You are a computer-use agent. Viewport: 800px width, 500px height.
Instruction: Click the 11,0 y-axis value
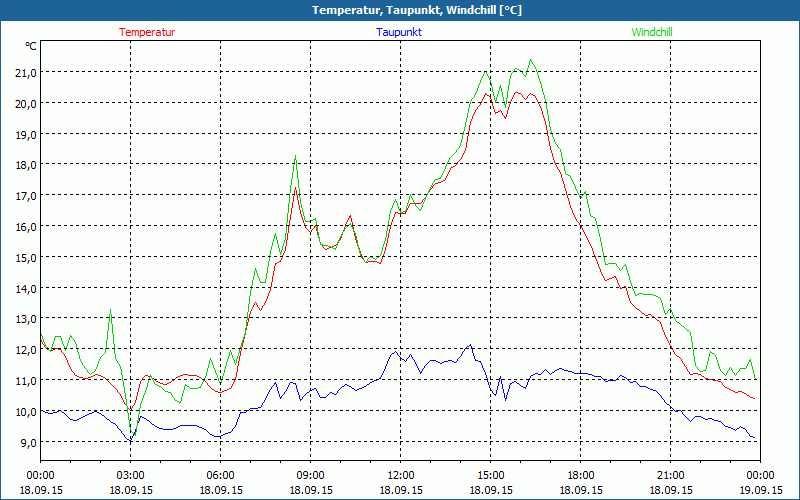(26, 381)
